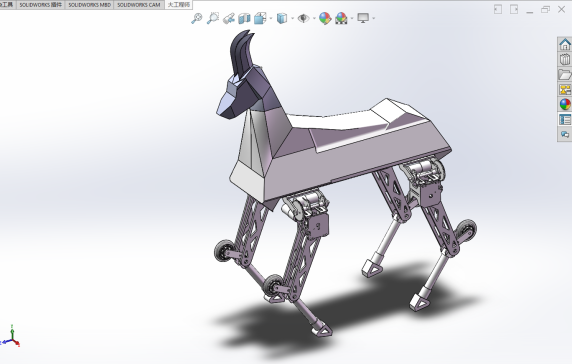Expand the View Orientation dropdown arrow

271,18
